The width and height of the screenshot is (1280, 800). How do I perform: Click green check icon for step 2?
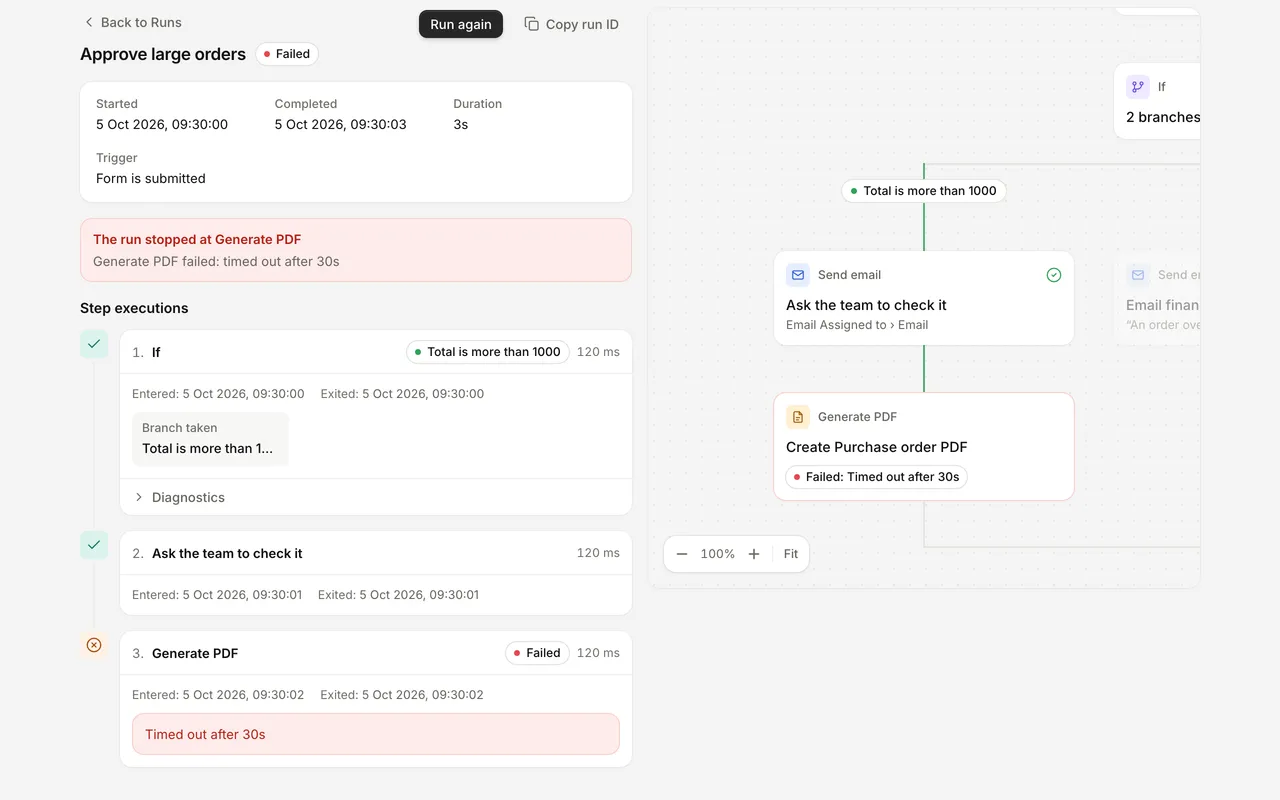(94, 545)
